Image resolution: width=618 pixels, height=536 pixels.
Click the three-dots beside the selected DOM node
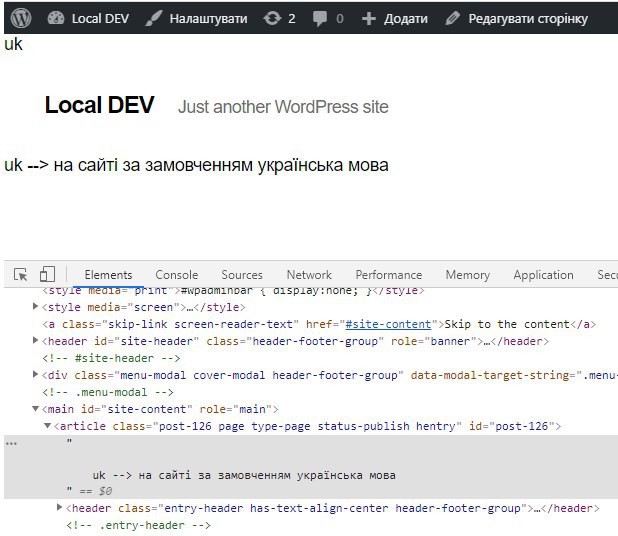[x=11, y=444]
